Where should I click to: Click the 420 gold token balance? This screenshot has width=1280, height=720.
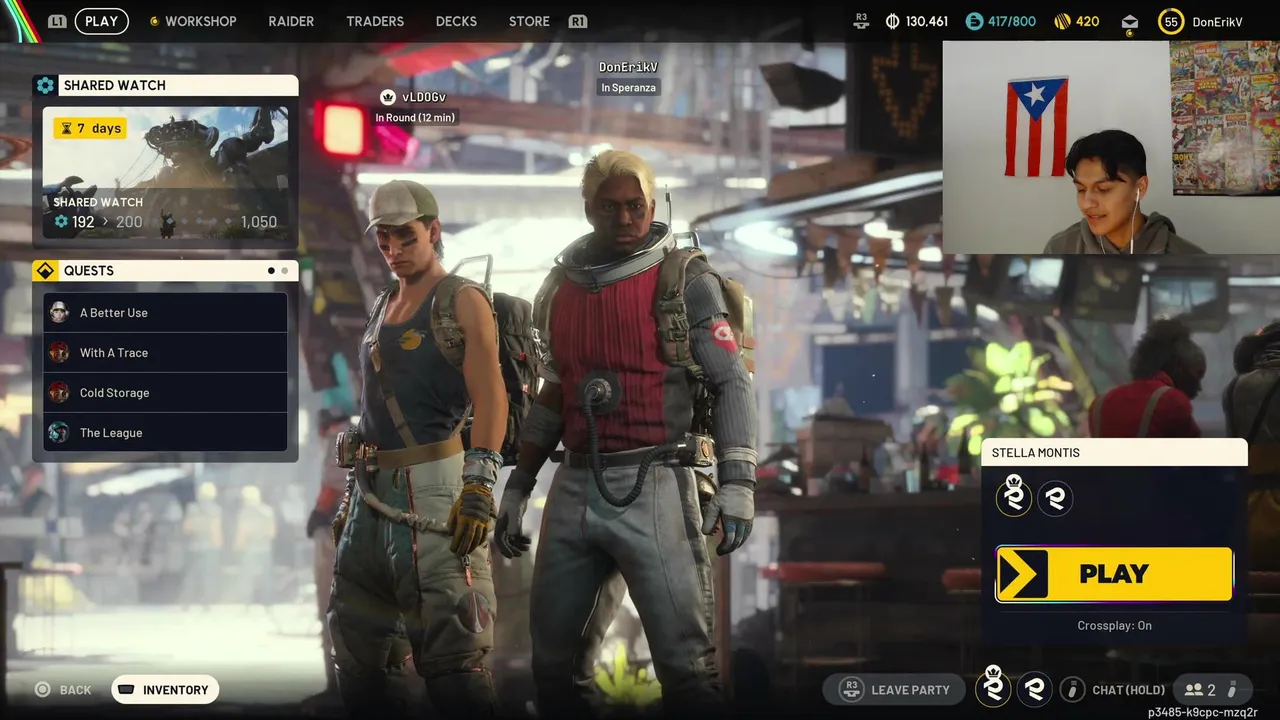click(x=1077, y=21)
